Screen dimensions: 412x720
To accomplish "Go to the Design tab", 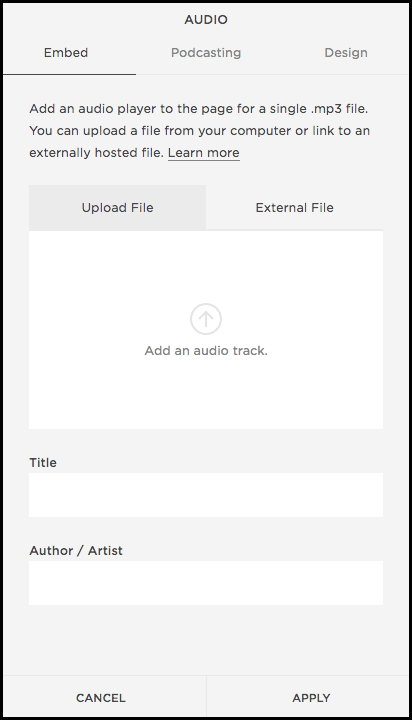I will pos(345,53).
